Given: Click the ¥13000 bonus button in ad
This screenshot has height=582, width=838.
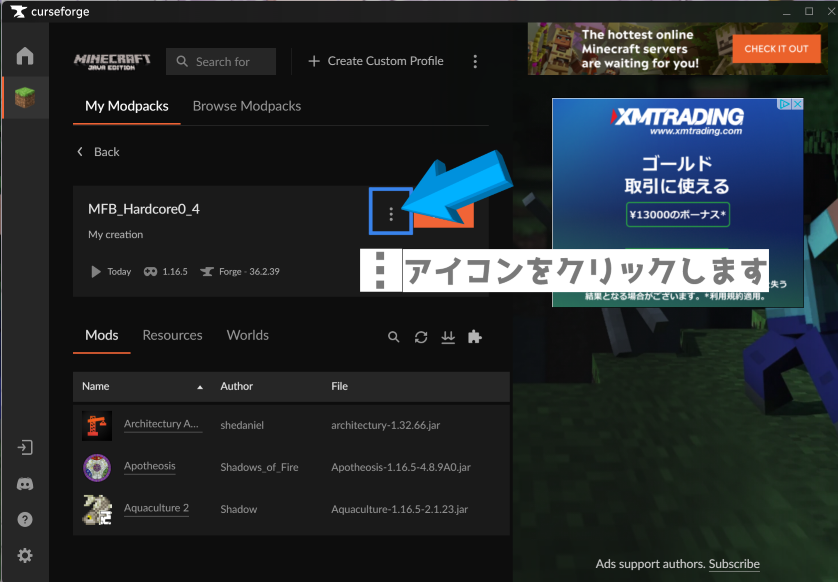Looking at the screenshot, I should (x=678, y=214).
